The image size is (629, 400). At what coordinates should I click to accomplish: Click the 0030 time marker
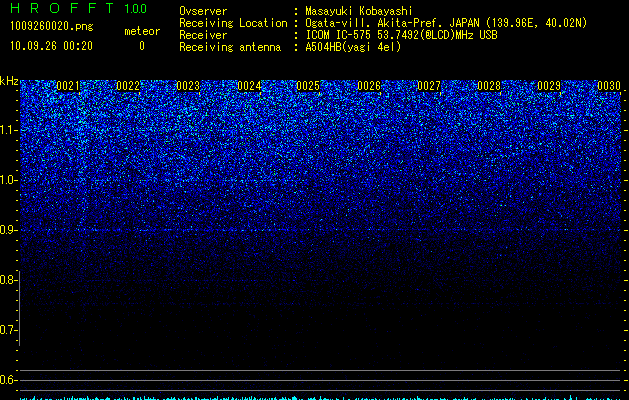609,86
